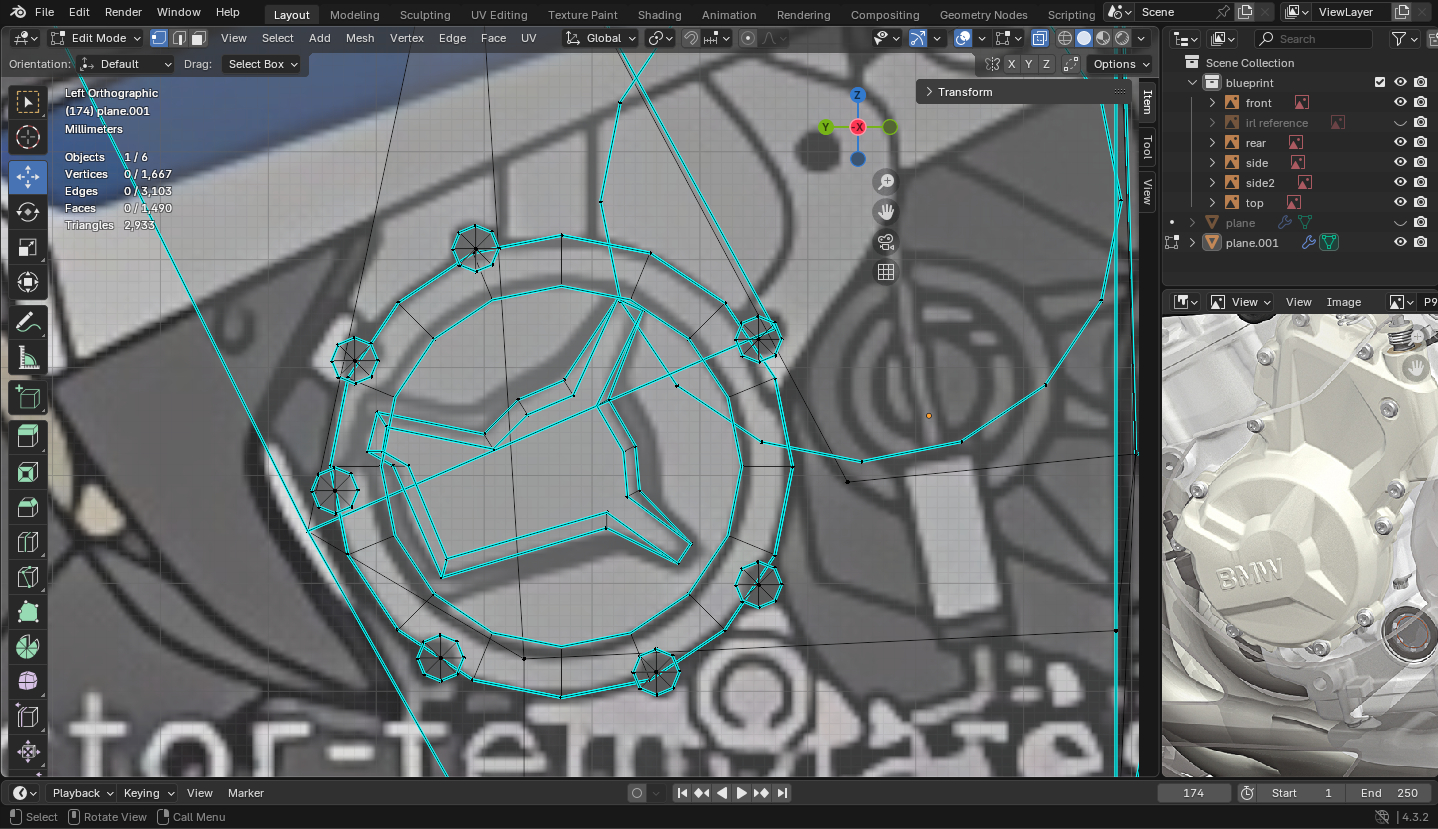Play the animation forward
1438x829 pixels.
pyautogui.click(x=742, y=793)
